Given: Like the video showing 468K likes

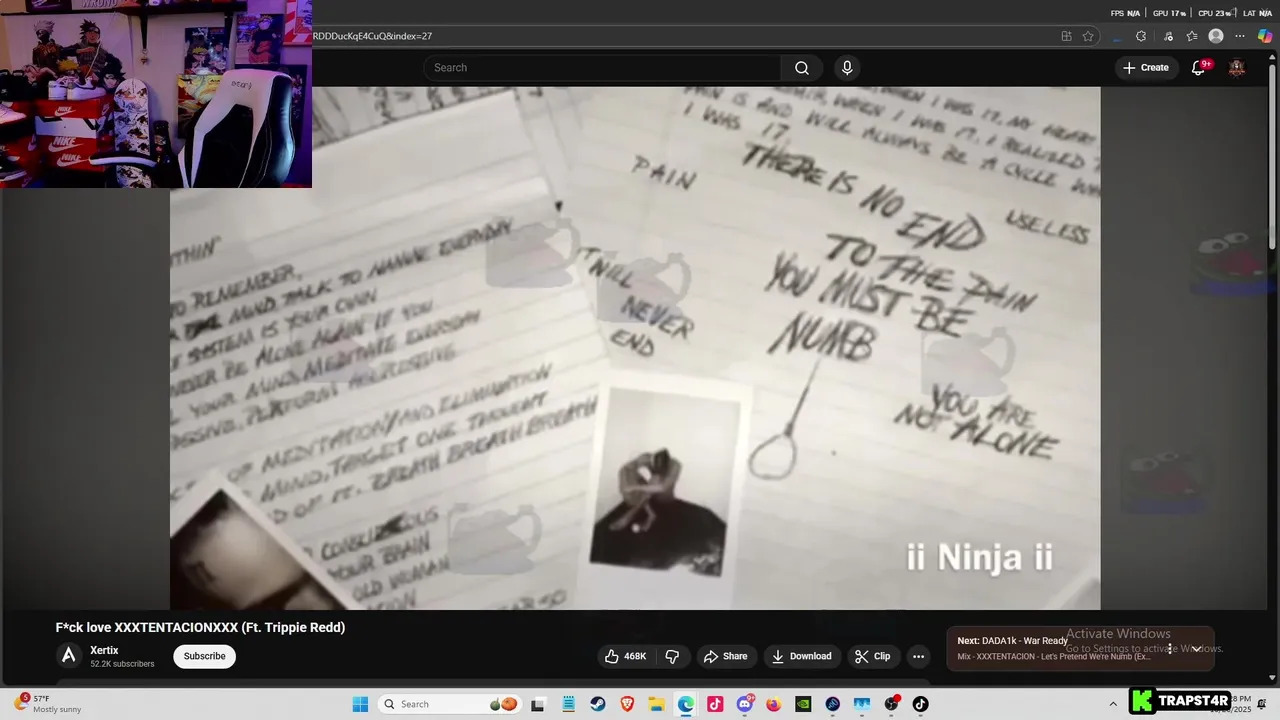Looking at the screenshot, I should point(625,656).
